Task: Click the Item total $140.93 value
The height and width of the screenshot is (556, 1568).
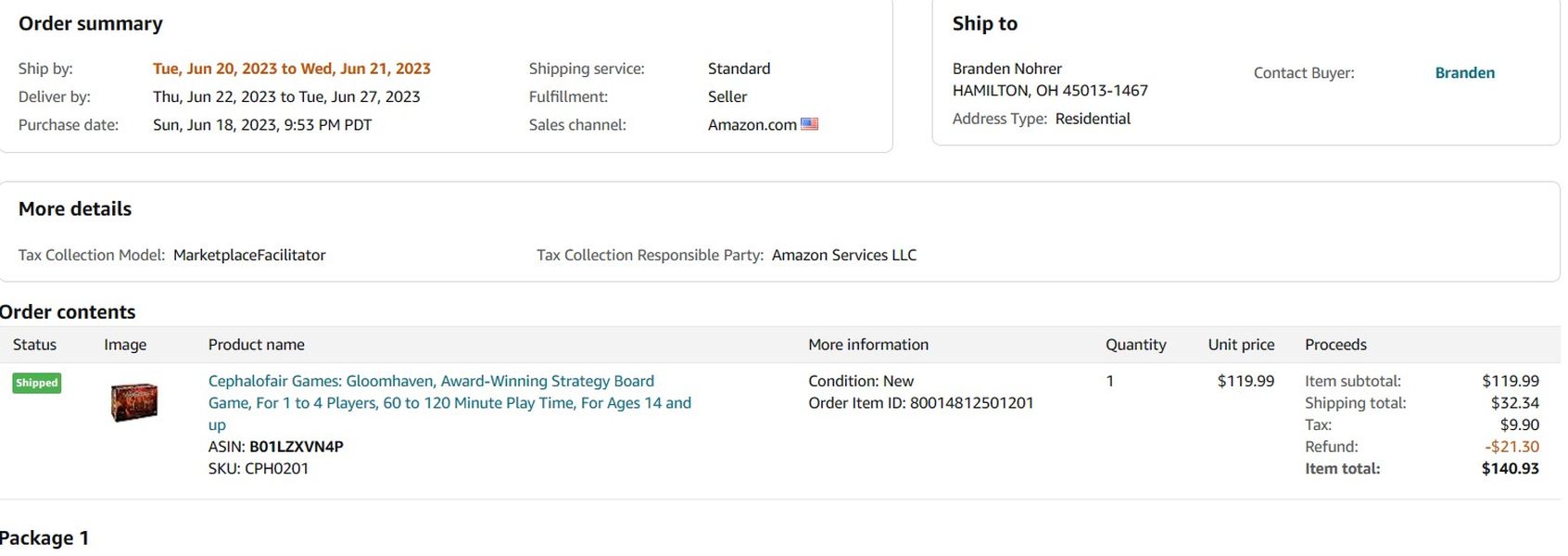Action: pos(1510,469)
